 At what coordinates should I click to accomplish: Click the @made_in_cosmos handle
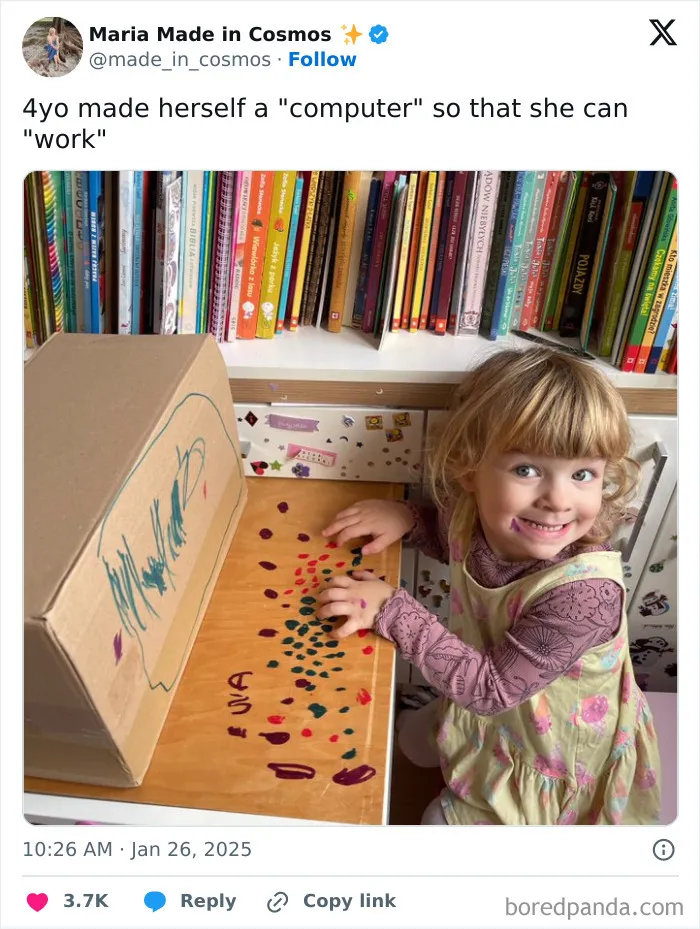(180, 59)
